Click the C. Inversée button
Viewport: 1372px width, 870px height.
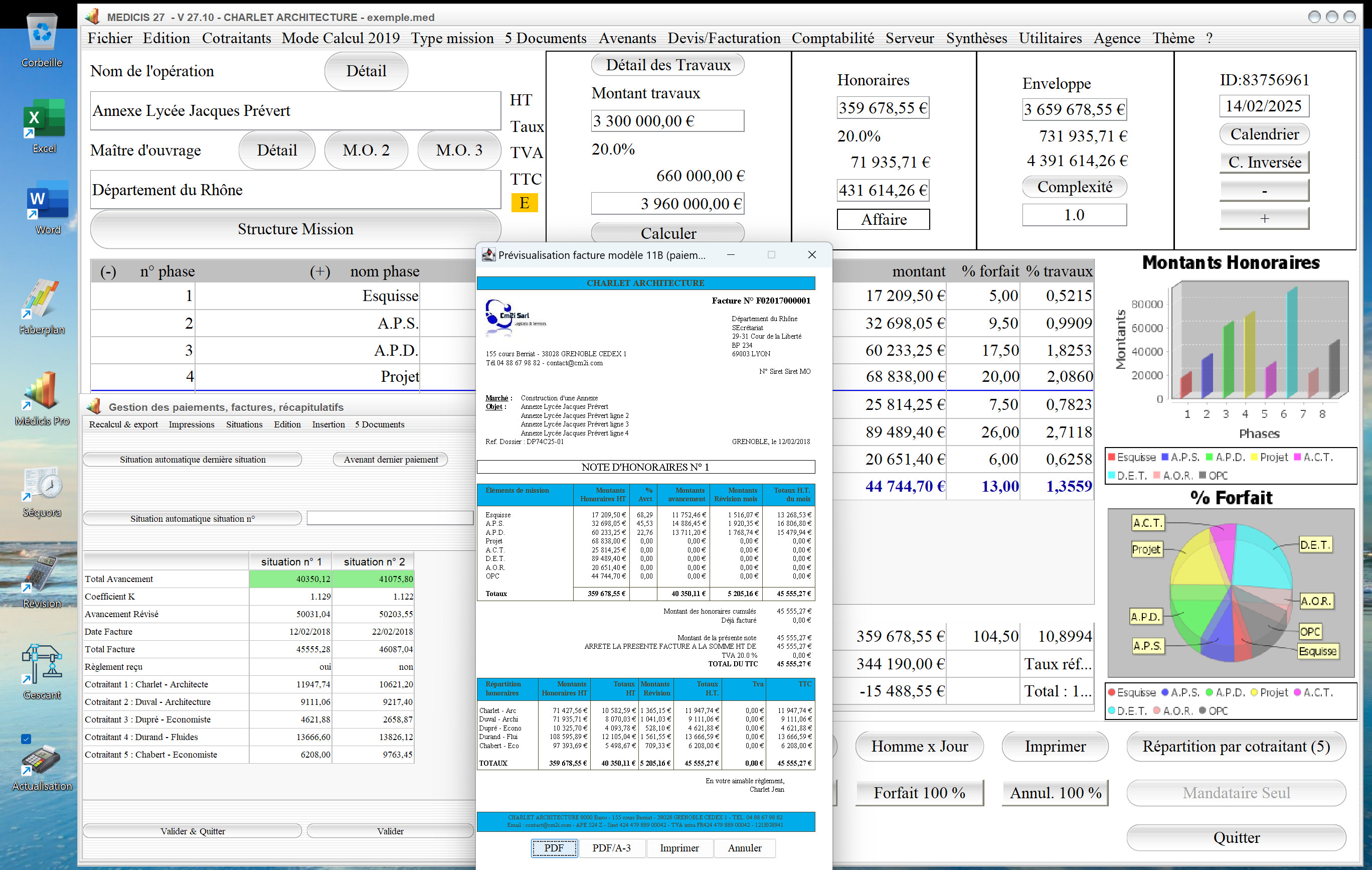pyautogui.click(x=1264, y=162)
